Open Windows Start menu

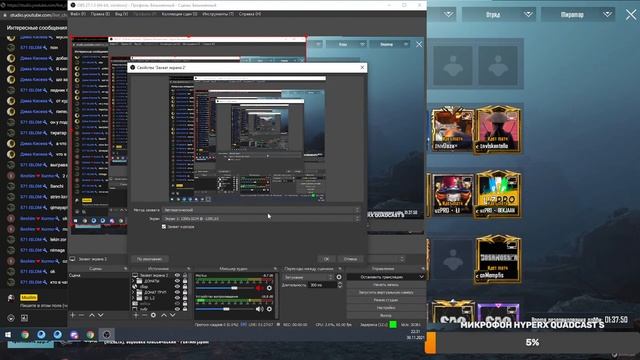coord(8,335)
